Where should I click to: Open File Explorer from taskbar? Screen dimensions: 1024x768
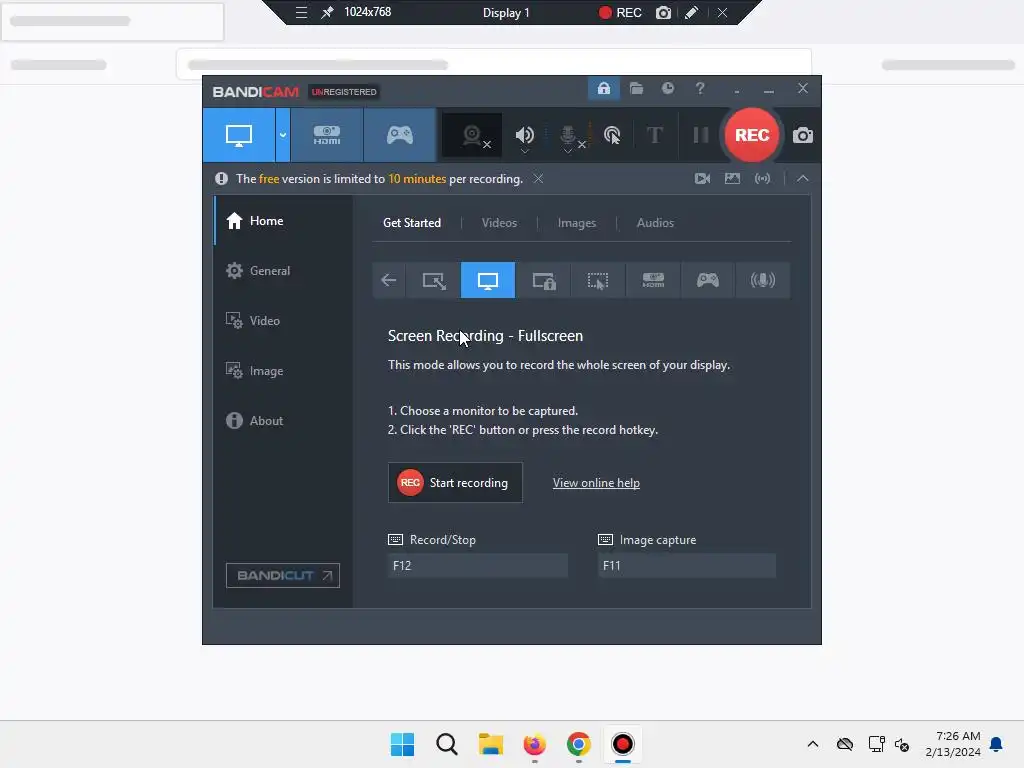[x=490, y=744]
